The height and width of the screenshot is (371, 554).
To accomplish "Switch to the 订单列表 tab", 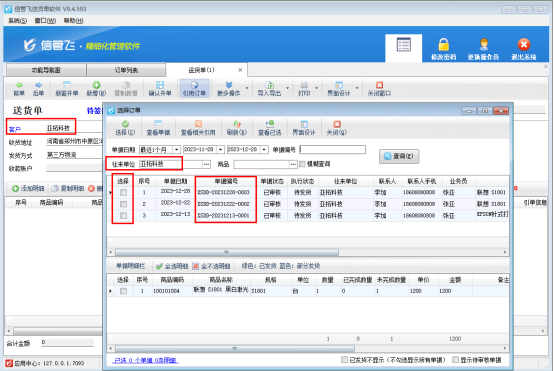I will click(x=126, y=70).
